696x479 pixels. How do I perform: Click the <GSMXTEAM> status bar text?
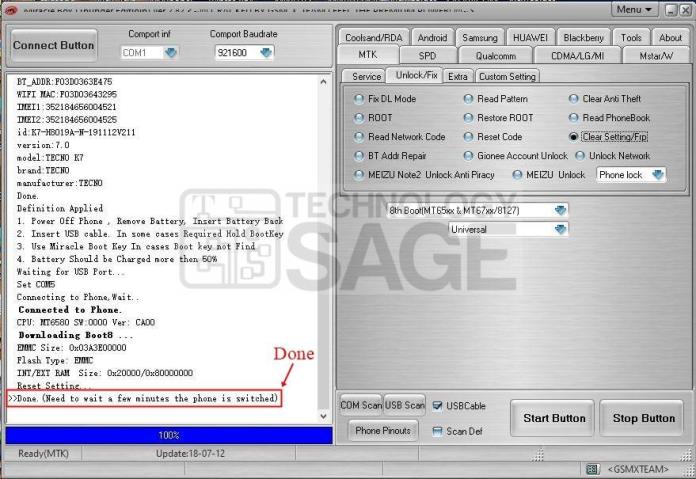638,469
